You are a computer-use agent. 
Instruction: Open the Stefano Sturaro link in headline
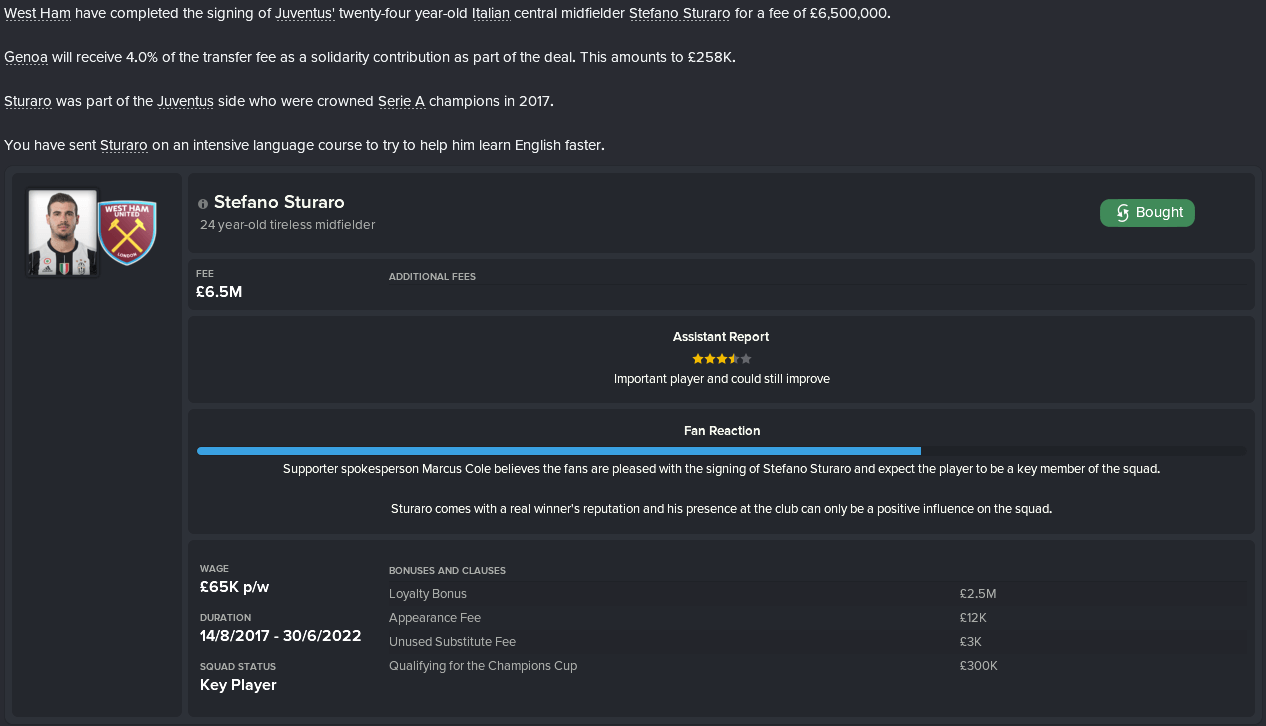[x=679, y=13]
